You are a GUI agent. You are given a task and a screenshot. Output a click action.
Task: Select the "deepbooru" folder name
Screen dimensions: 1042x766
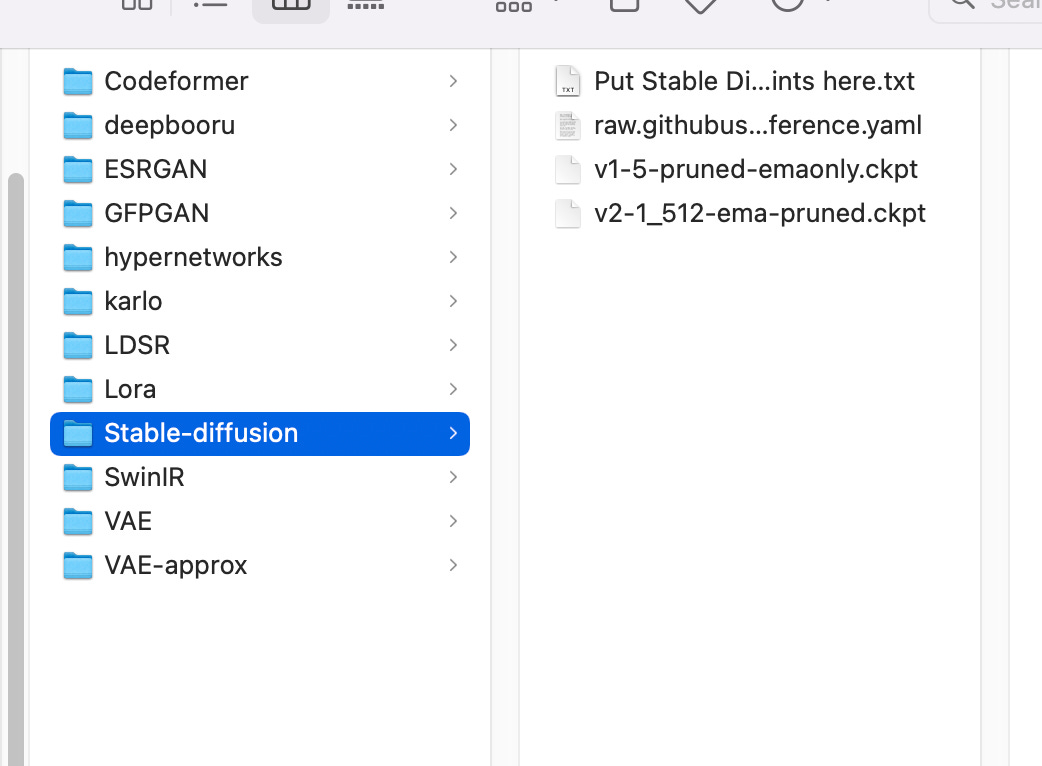[169, 126]
